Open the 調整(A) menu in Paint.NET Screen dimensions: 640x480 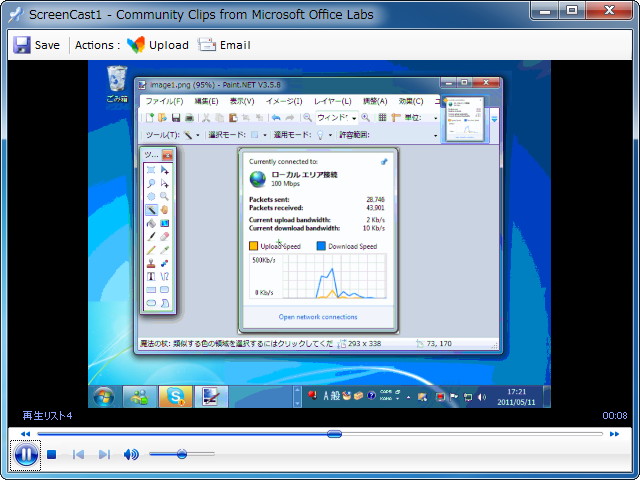[375, 101]
